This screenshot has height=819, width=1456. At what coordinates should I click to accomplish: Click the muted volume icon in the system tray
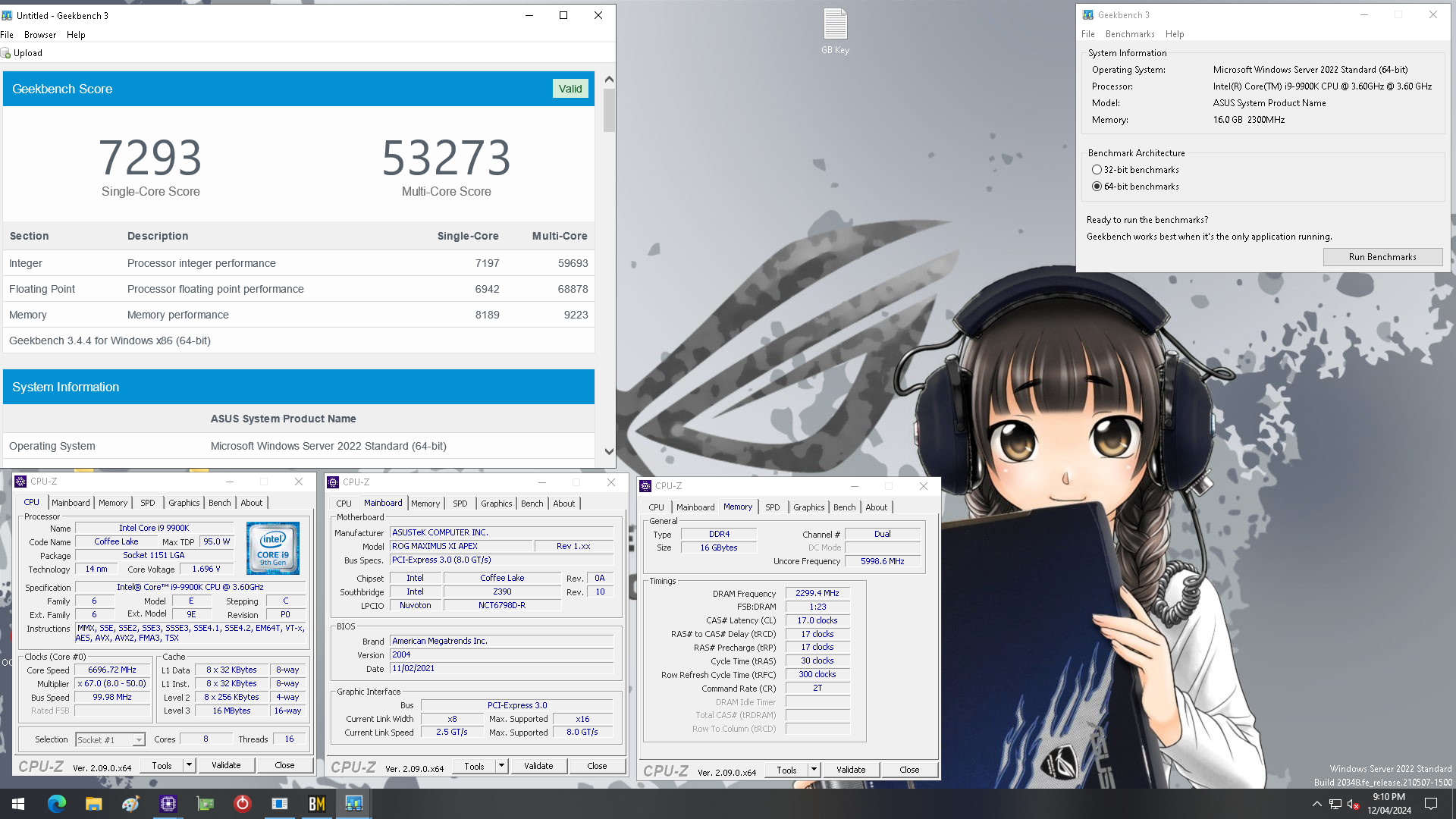[x=1353, y=804]
